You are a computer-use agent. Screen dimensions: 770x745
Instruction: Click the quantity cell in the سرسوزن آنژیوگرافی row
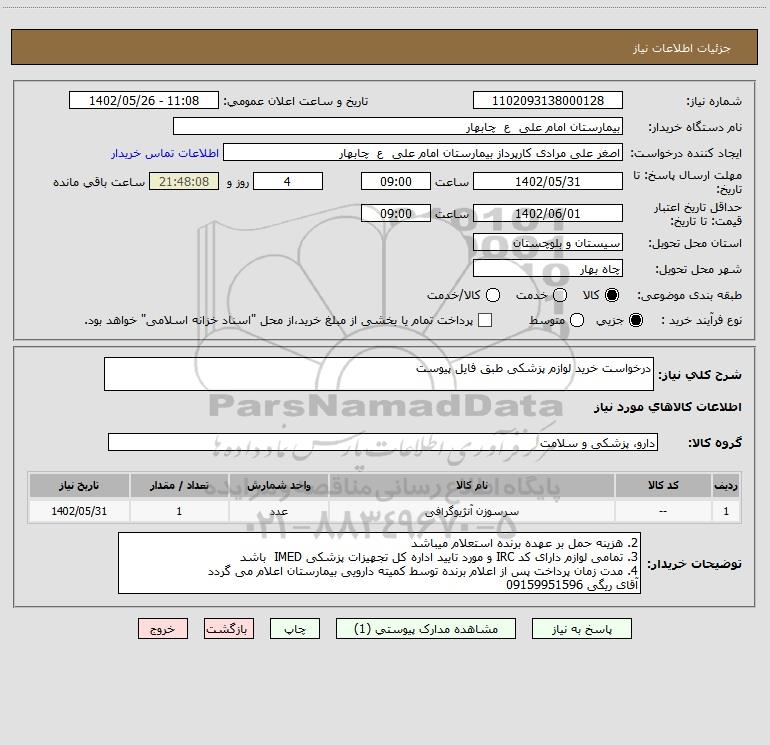coord(179,511)
